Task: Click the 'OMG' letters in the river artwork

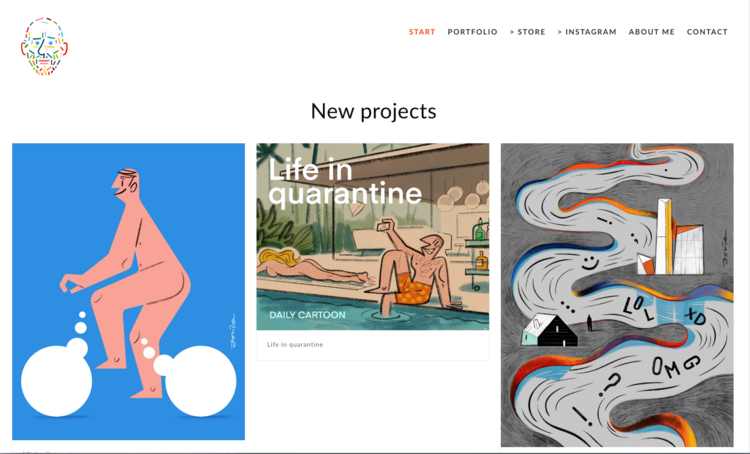Action: 676,365
